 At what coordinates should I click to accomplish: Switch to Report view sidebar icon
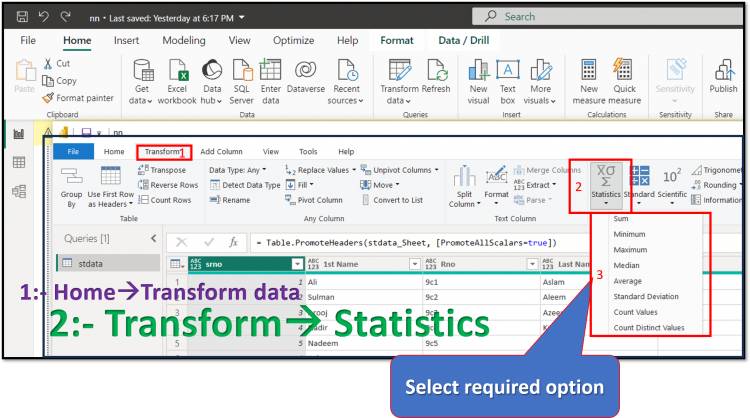19,134
